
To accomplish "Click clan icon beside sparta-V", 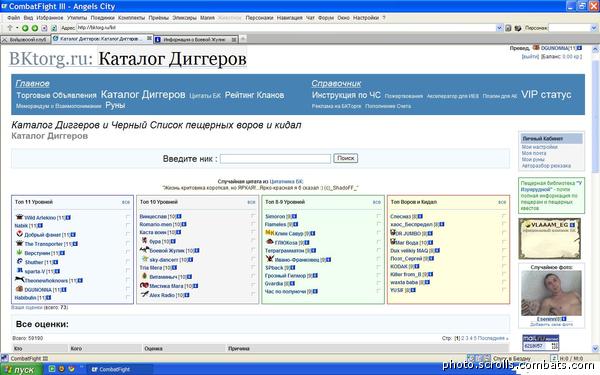I will [x=20, y=271].
